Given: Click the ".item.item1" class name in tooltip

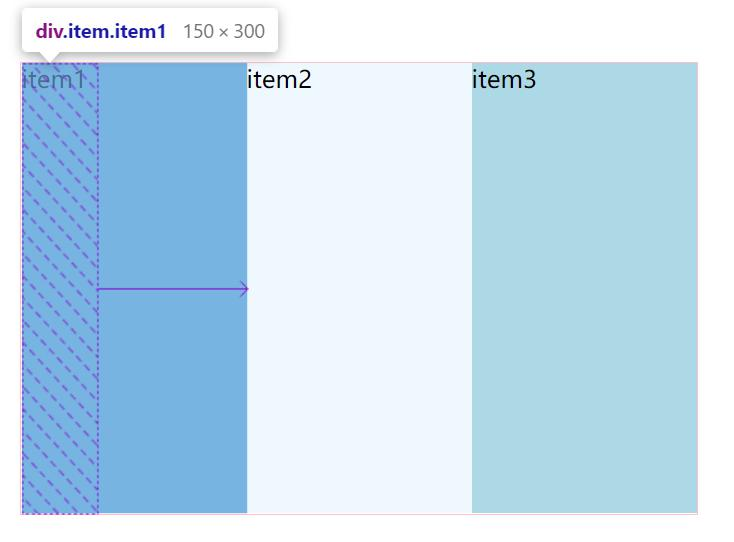Looking at the screenshot, I should pyautogui.click(x=115, y=31).
